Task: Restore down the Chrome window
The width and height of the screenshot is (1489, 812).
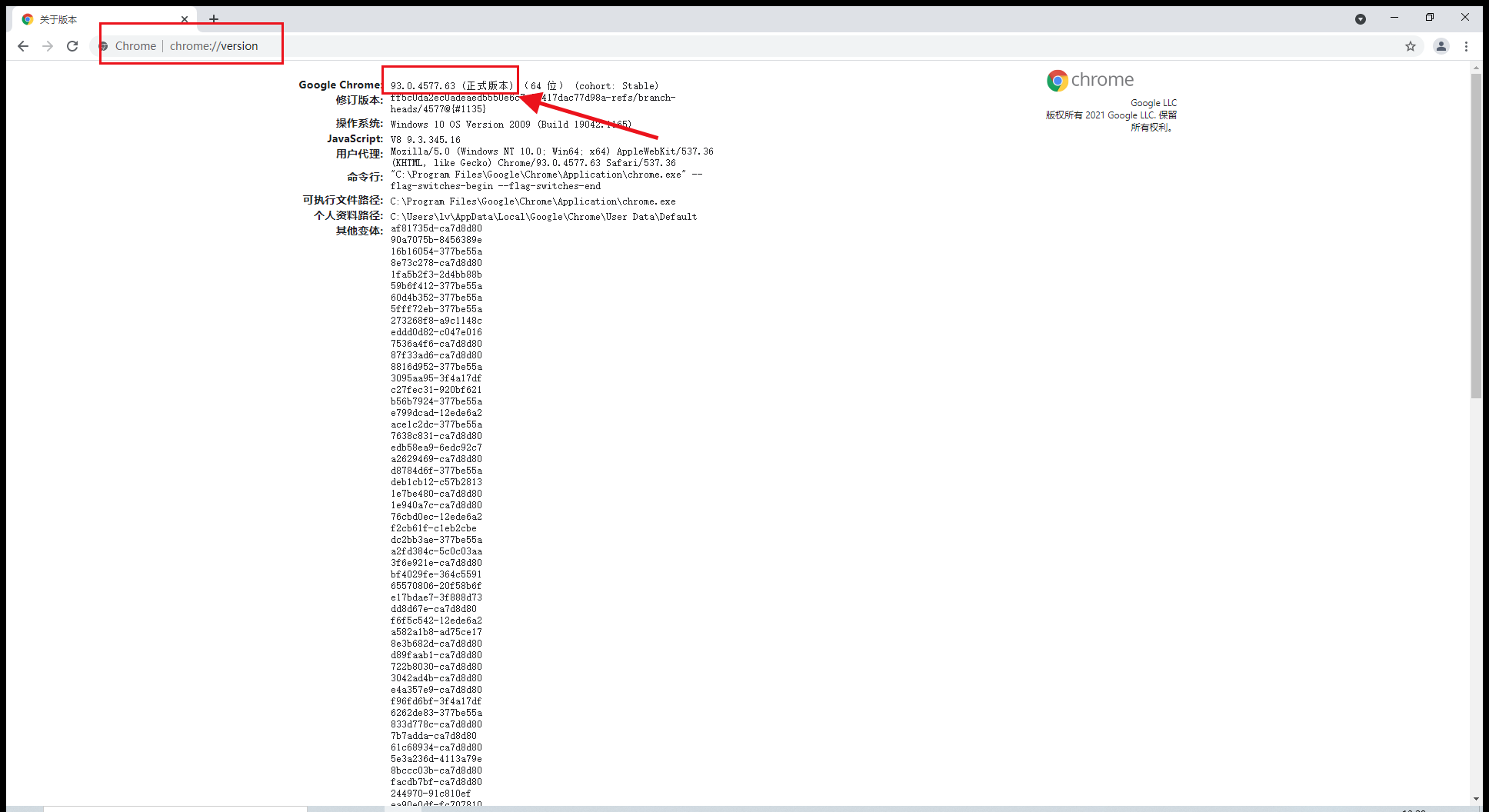Action: [x=1430, y=17]
